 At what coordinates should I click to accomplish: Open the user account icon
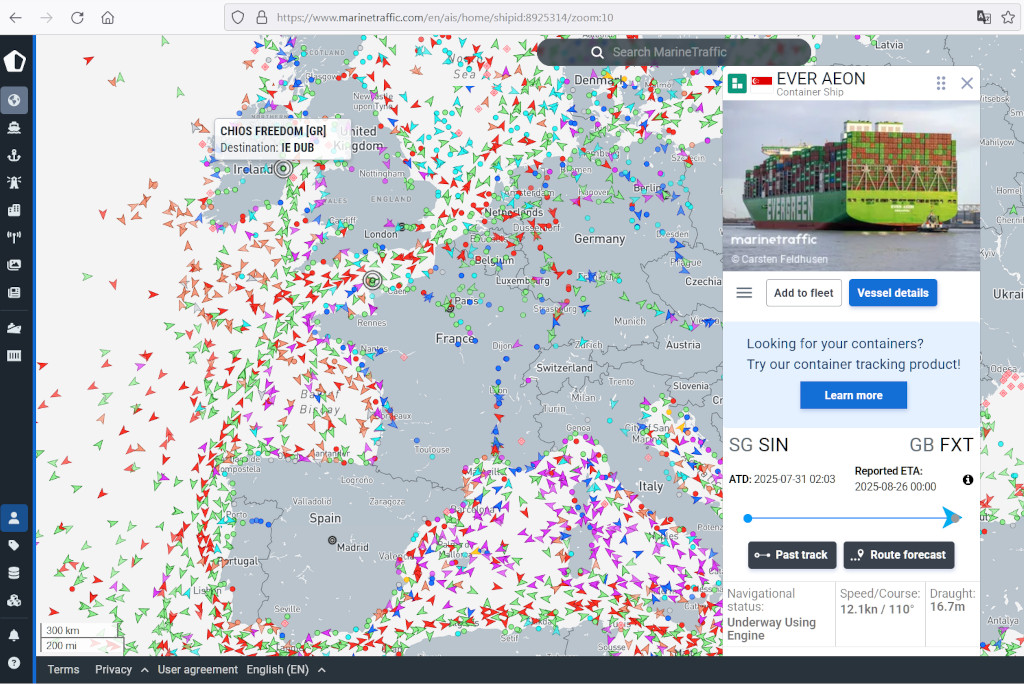pos(14,518)
